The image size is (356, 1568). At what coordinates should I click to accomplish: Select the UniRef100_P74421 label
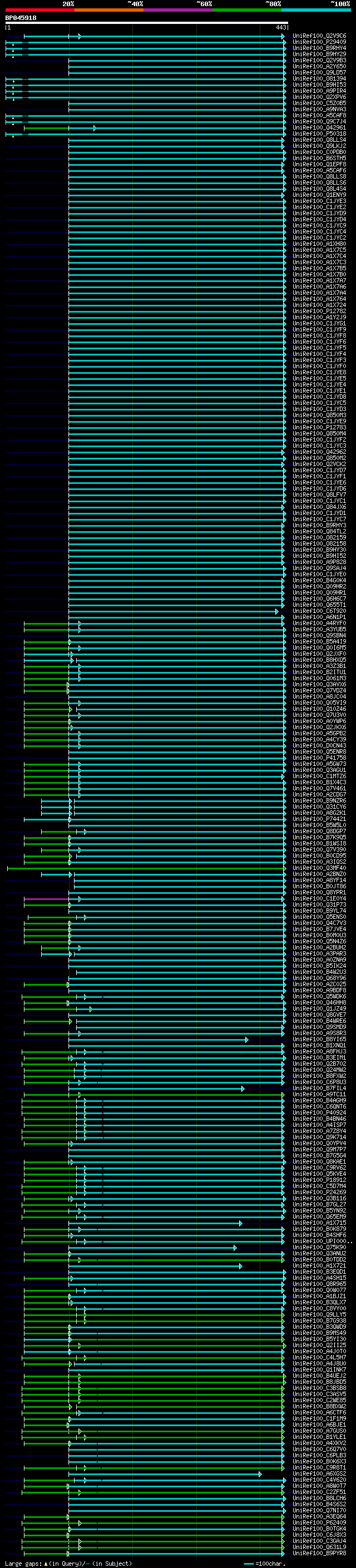pos(319,819)
